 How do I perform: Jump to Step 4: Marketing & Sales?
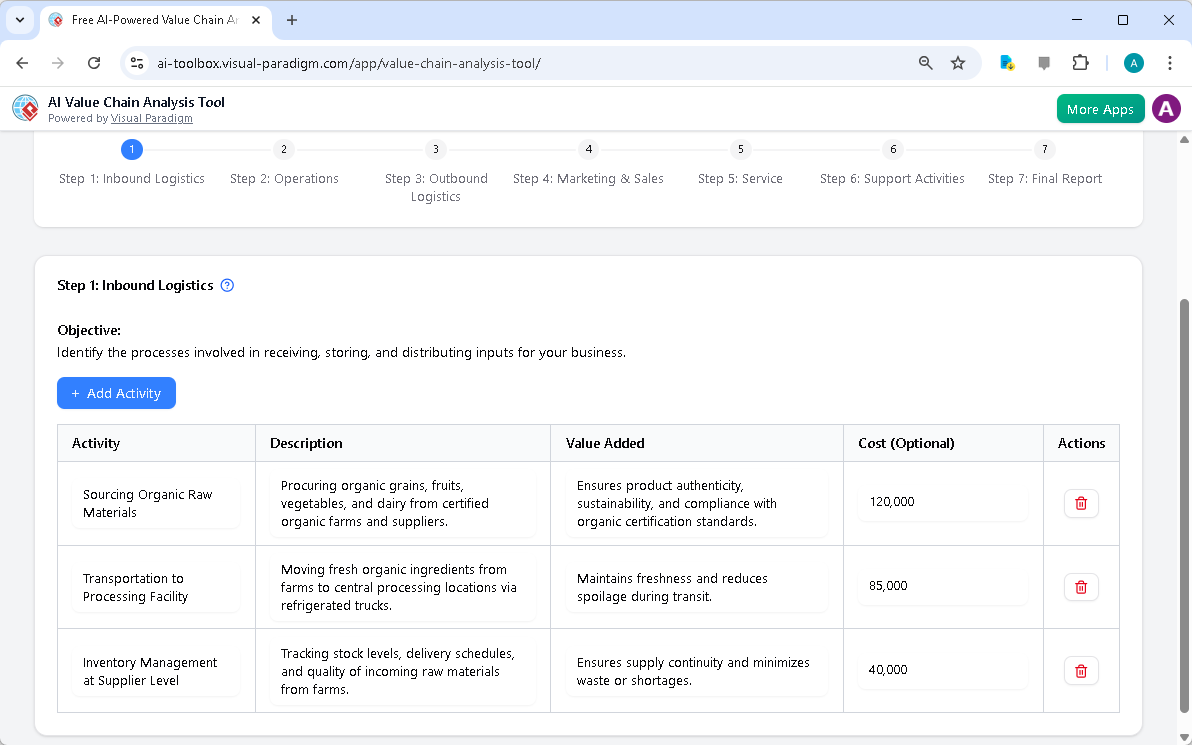coord(588,149)
